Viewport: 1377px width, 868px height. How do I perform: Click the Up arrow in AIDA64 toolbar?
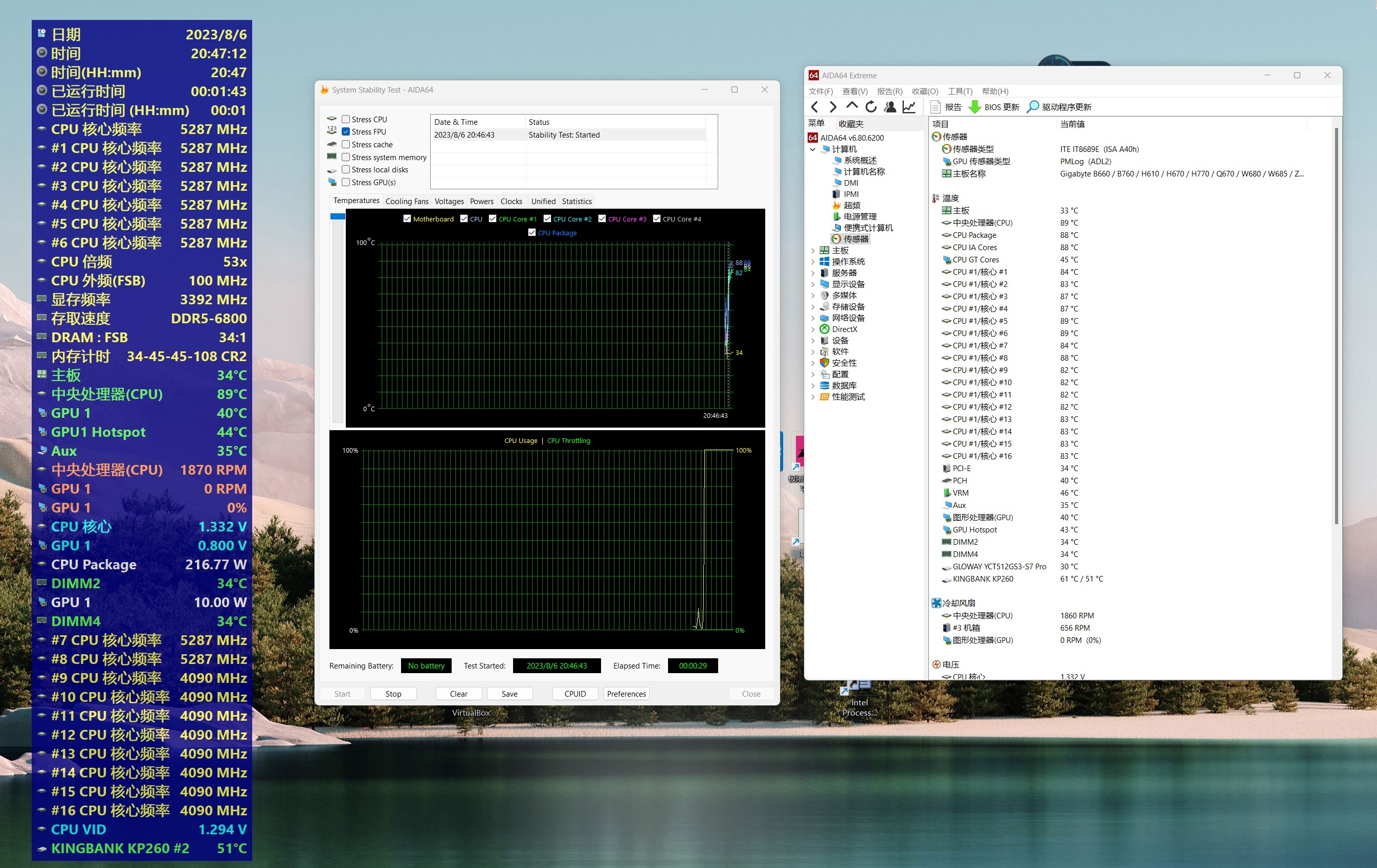pyautogui.click(x=852, y=106)
